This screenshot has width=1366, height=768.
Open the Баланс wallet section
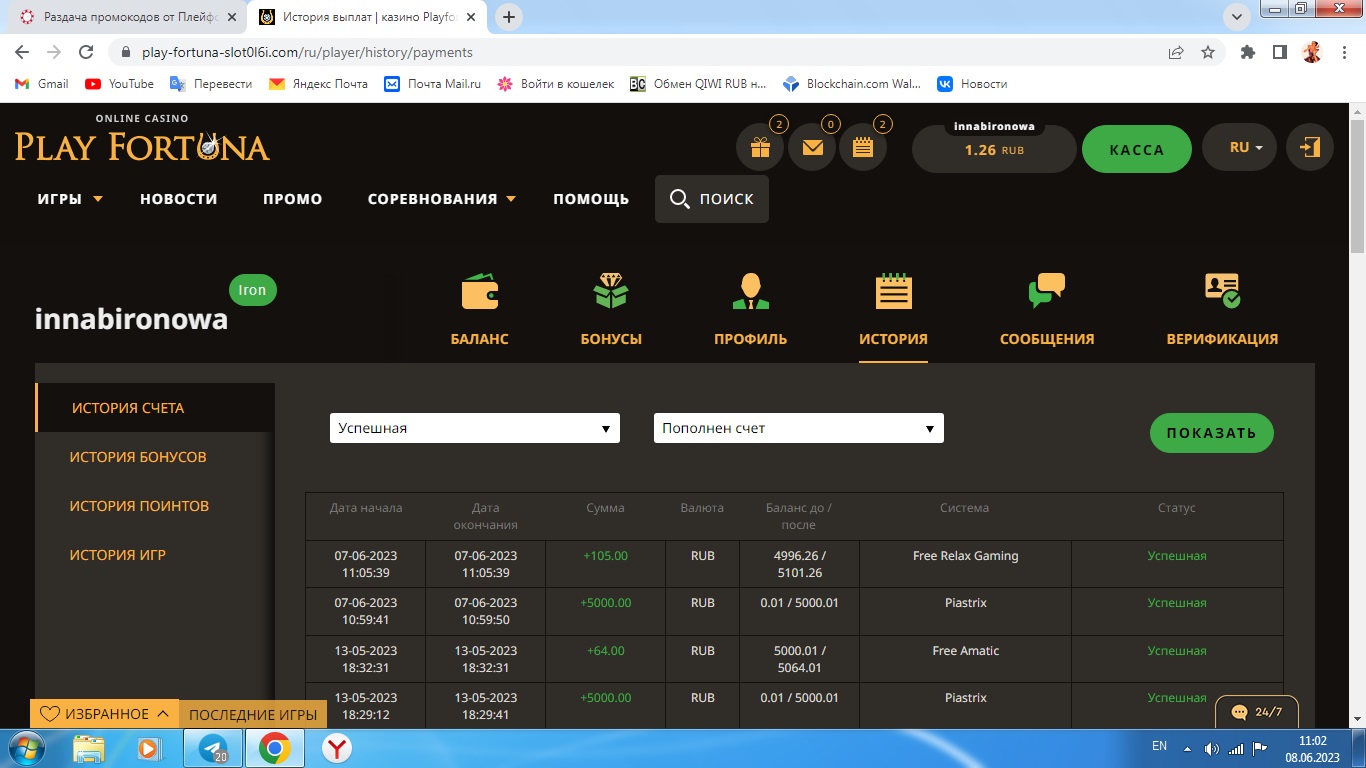tap(480, 310)
